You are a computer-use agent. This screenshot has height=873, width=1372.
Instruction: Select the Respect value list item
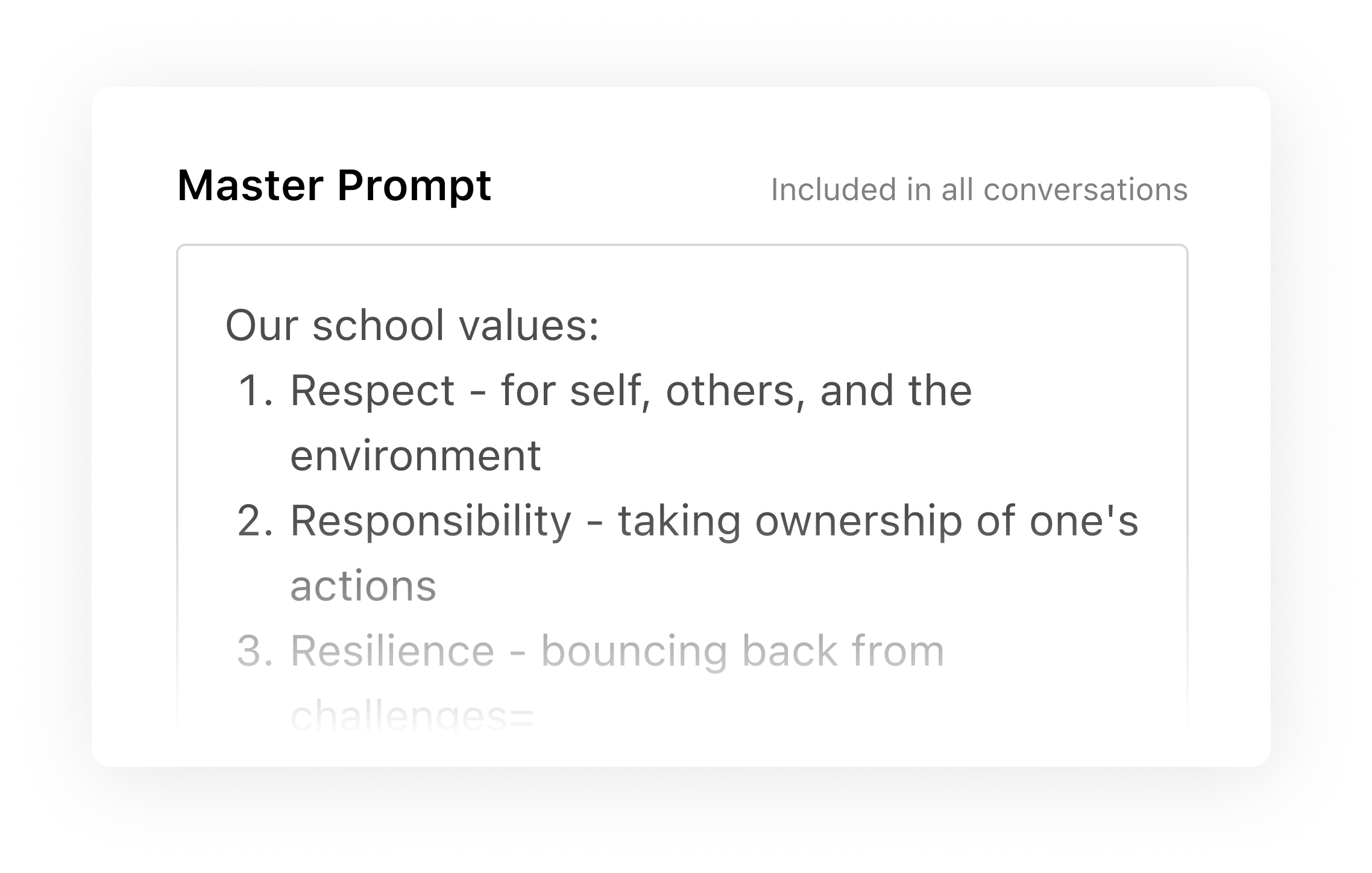[603, 392]
